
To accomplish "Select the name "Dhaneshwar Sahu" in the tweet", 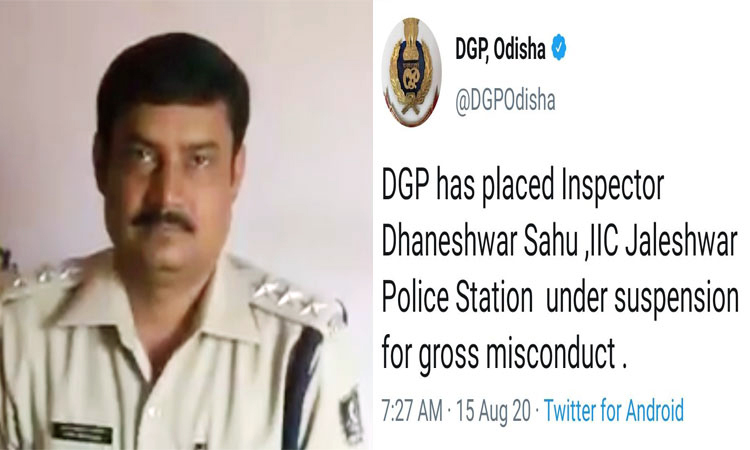I will [479, 241].
